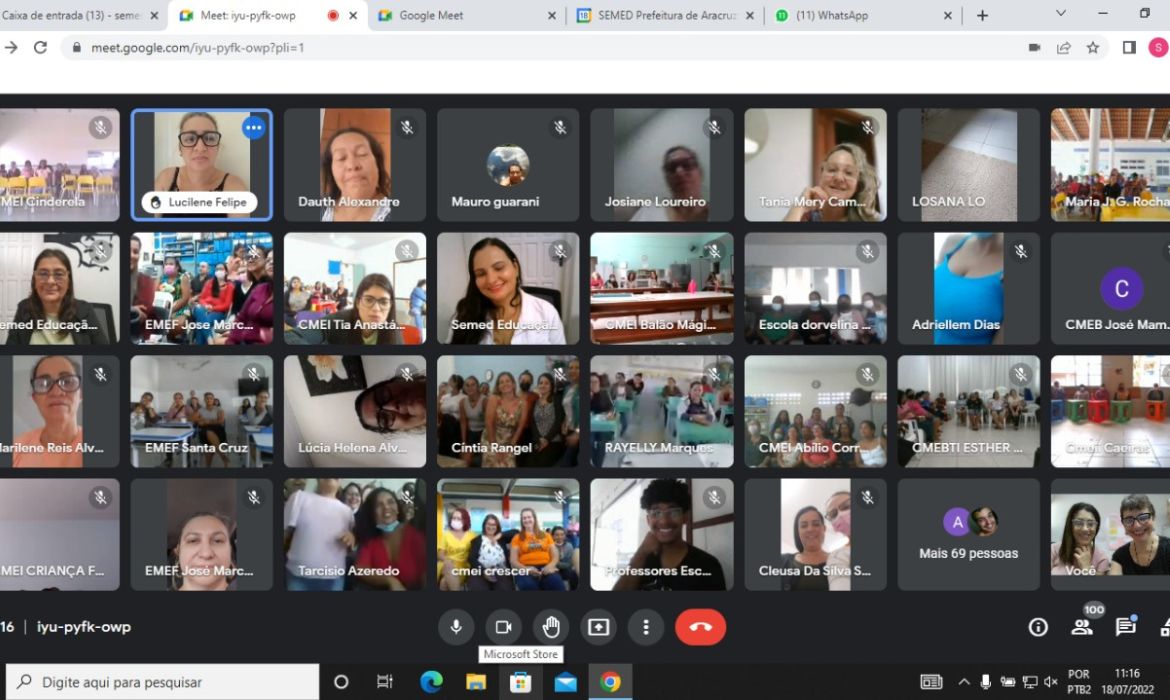Viewport: 1170px width, 700px height.
Task: Click the 'Mais 69 pessoas' tile
Action: point(968,534)
